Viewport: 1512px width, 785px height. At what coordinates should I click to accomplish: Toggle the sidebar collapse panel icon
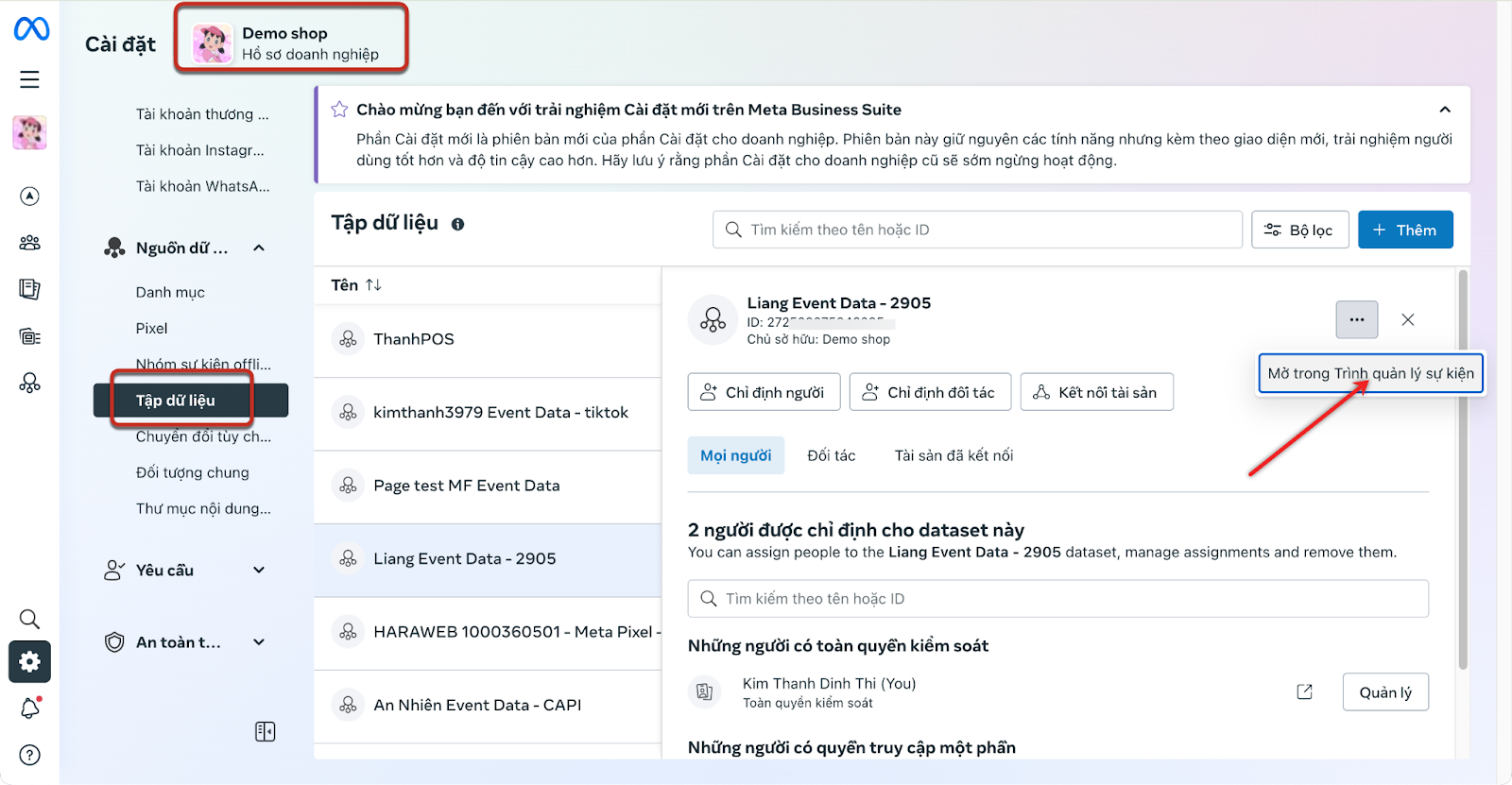click(266, 731)
